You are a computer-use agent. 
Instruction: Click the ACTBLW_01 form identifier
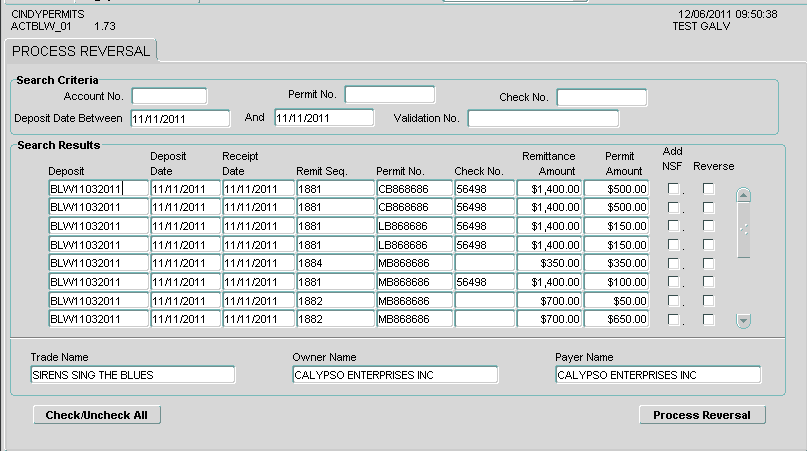[41, 26]
